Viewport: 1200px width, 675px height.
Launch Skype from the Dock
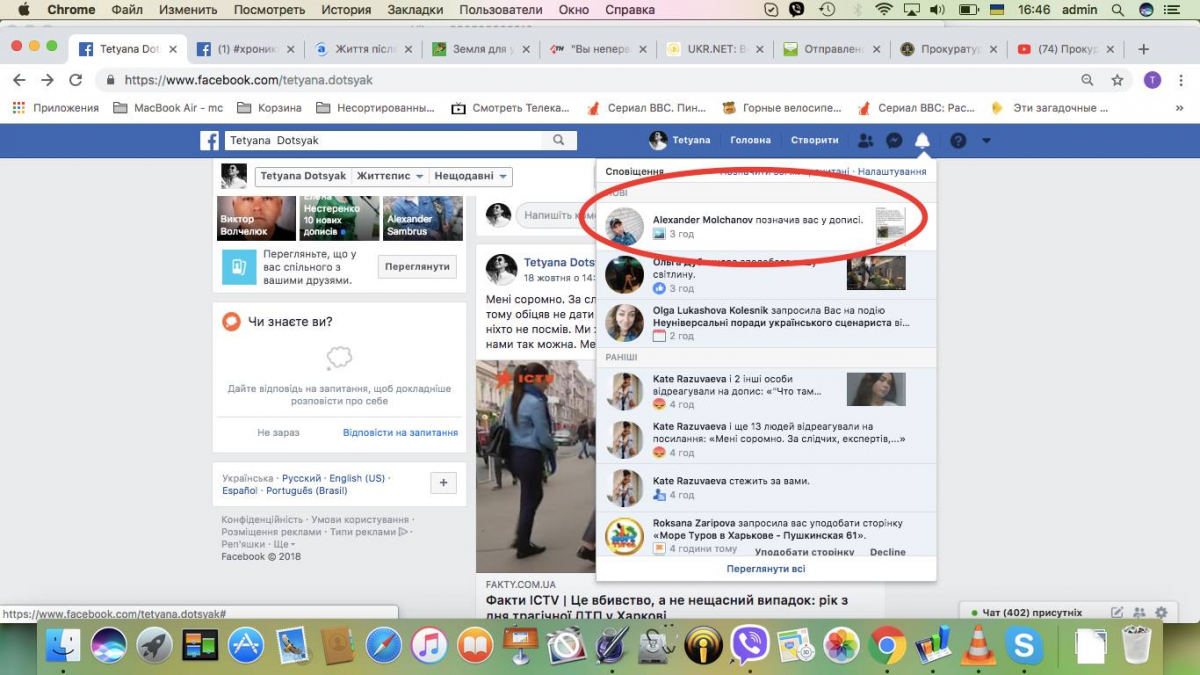(x=1024, y=646)
